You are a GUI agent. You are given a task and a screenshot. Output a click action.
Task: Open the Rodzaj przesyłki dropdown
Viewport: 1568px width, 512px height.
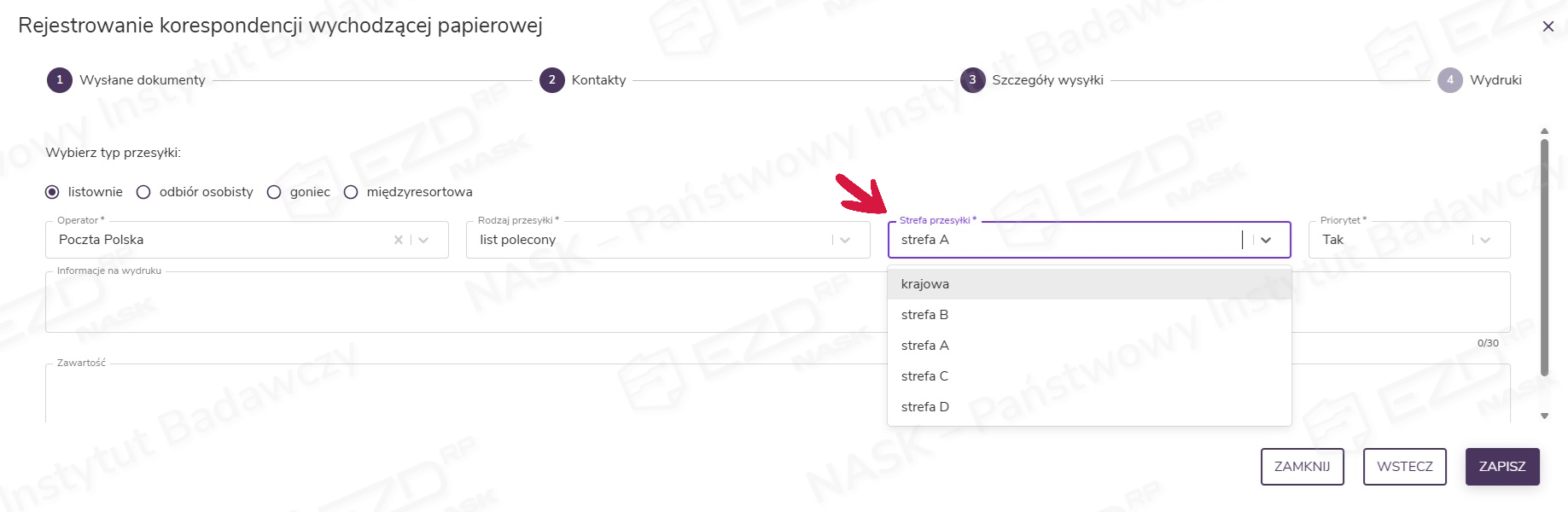coord(845,240)
